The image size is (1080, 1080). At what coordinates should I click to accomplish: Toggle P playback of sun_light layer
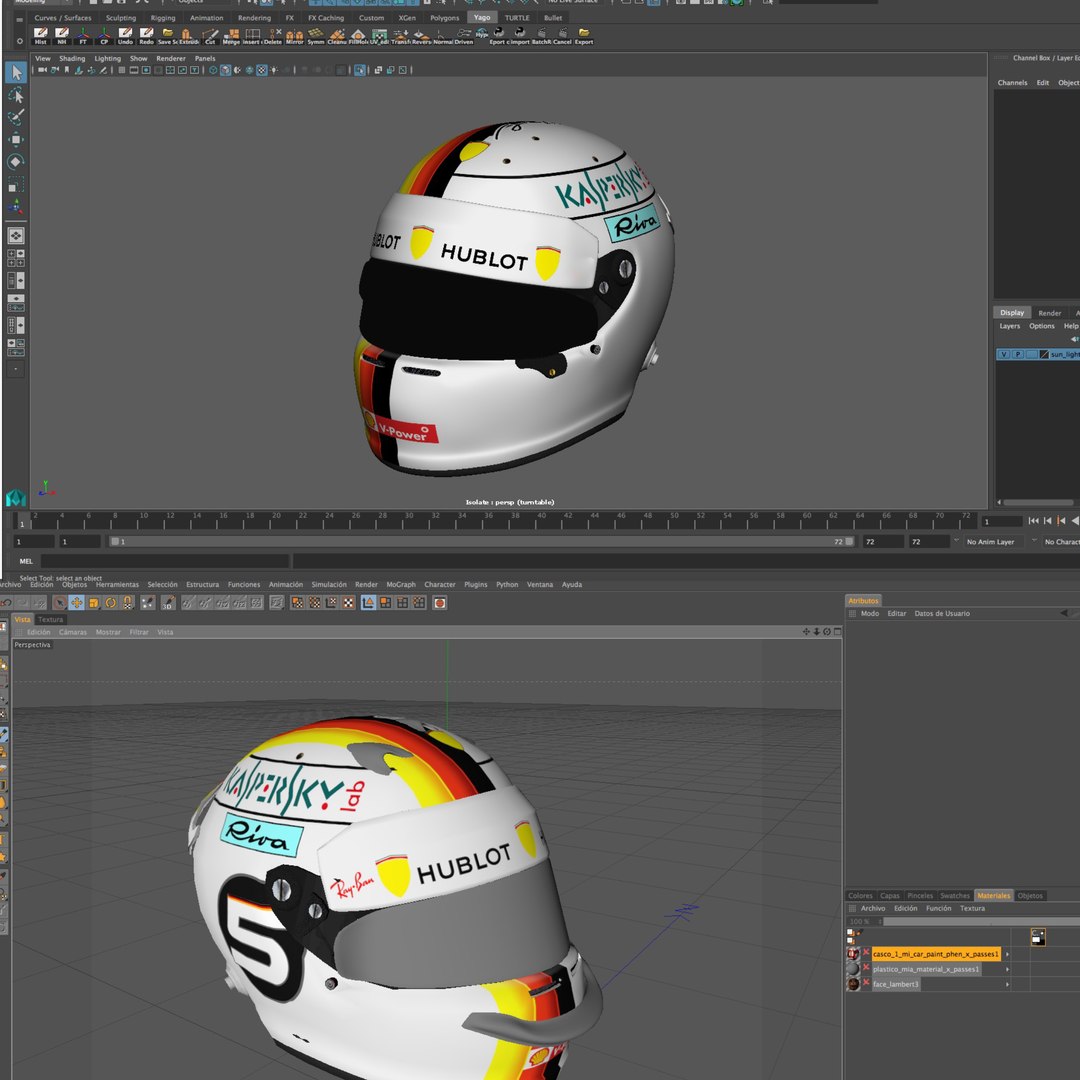[1017, 354]
